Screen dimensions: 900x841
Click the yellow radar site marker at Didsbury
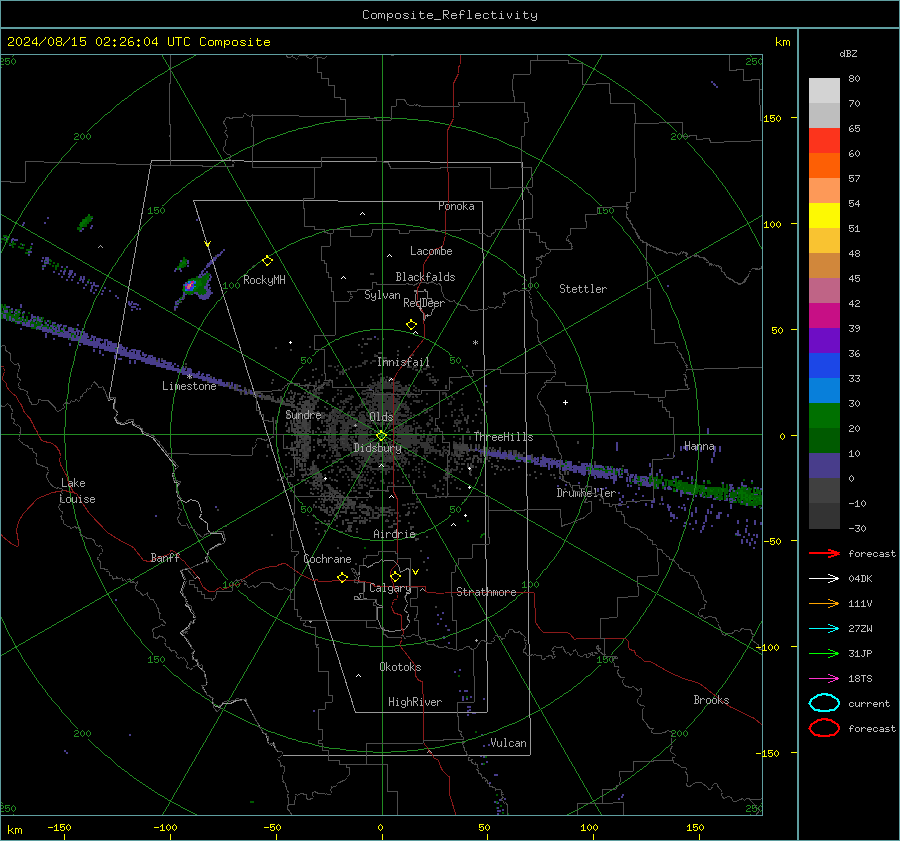[x=382, y=436]
